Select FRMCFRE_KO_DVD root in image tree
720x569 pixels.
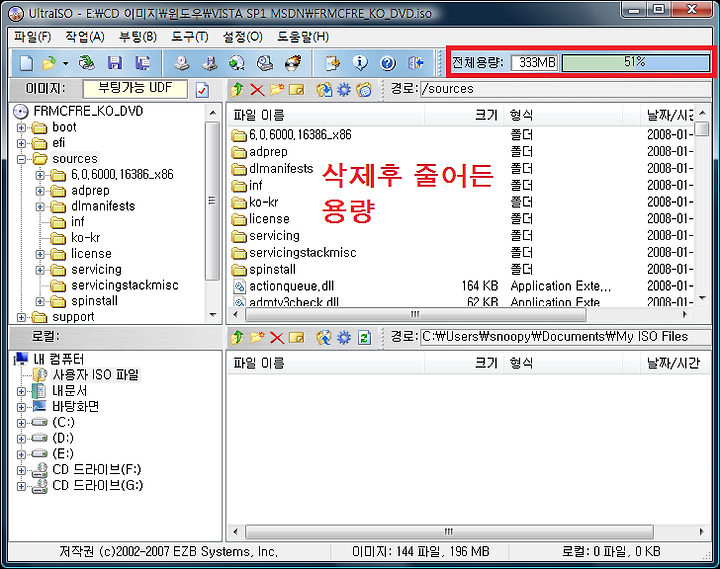coord(88,112)
